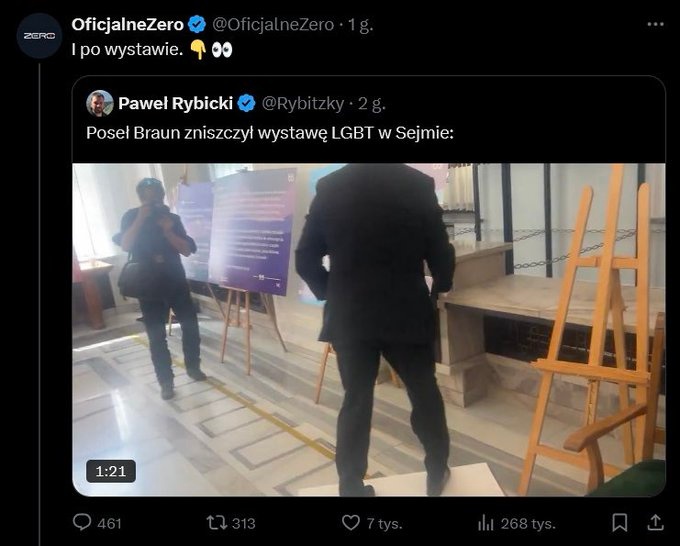
Task: Open the three-dot more options menu
Action: pyautogui.click(x=655, y=24)
